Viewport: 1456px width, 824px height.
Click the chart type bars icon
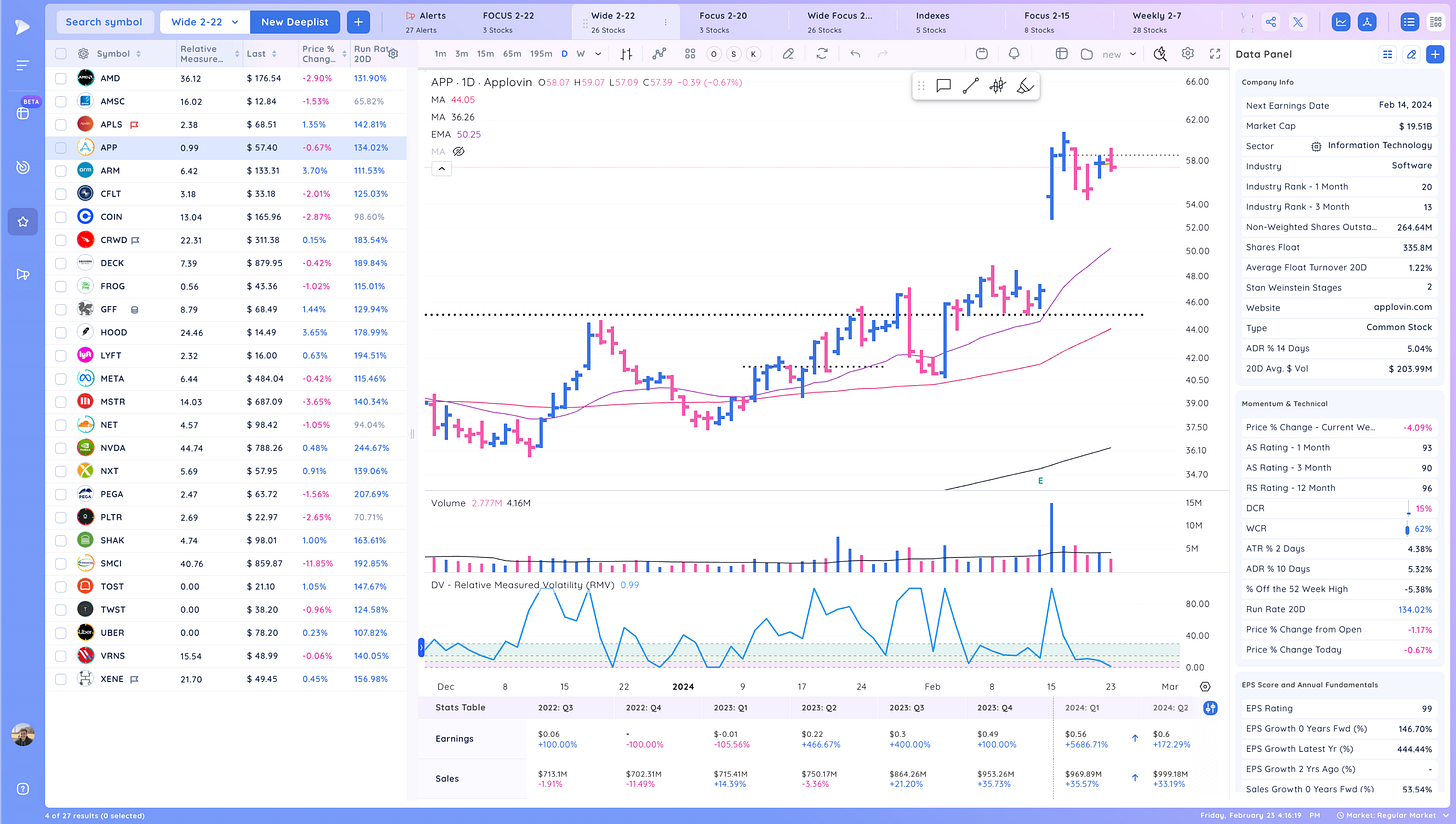coord(626,54)
